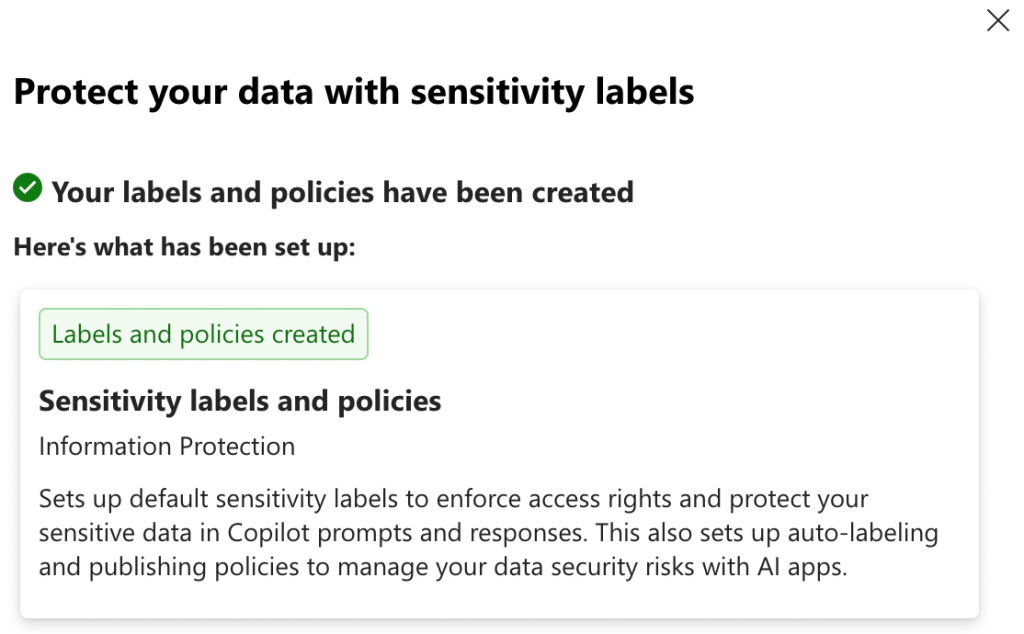Close the sensitivity labels dialog
1024x634 pixels.
[997, 21]
